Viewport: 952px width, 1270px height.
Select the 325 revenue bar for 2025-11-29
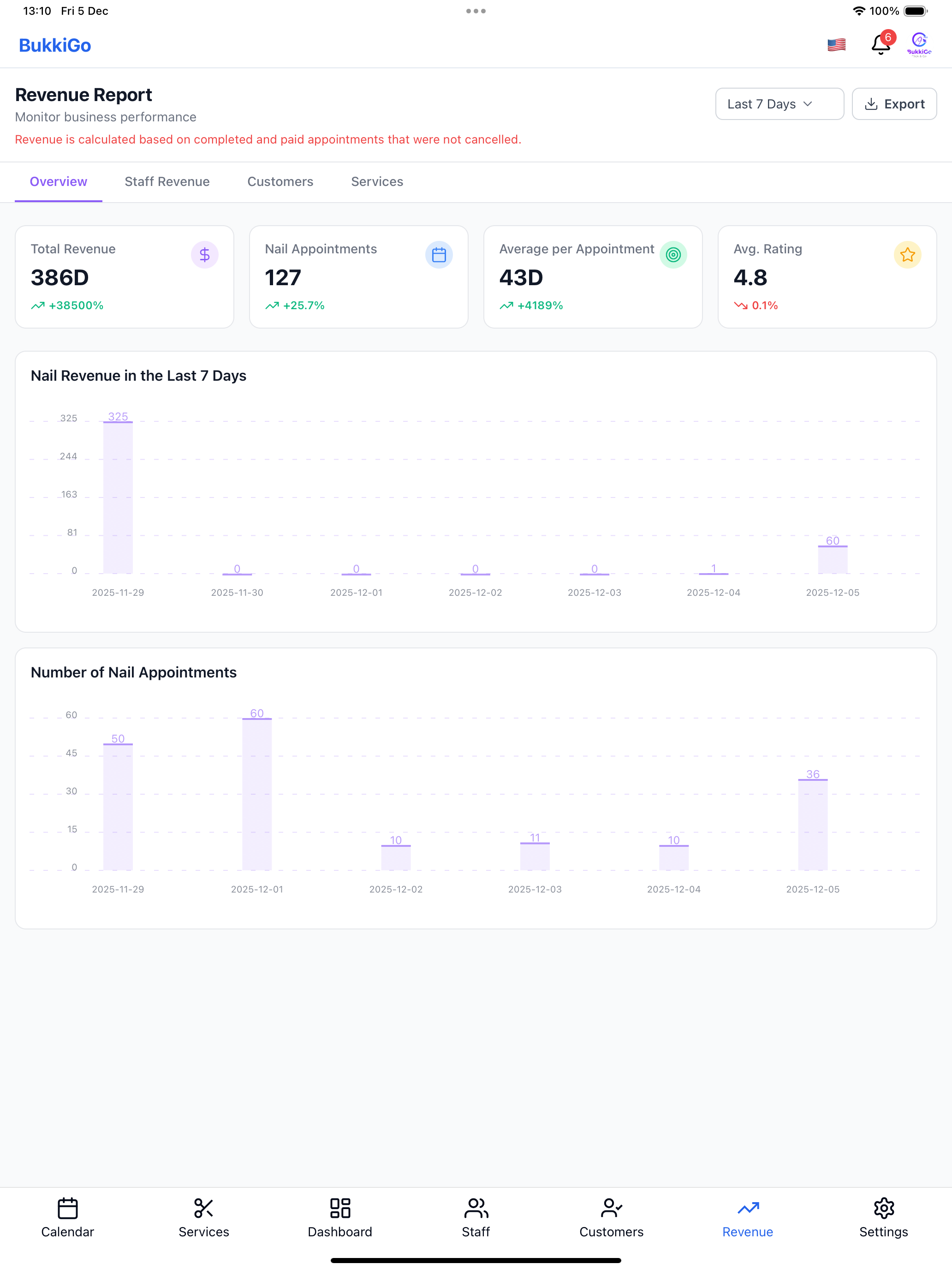pos(118,497)
